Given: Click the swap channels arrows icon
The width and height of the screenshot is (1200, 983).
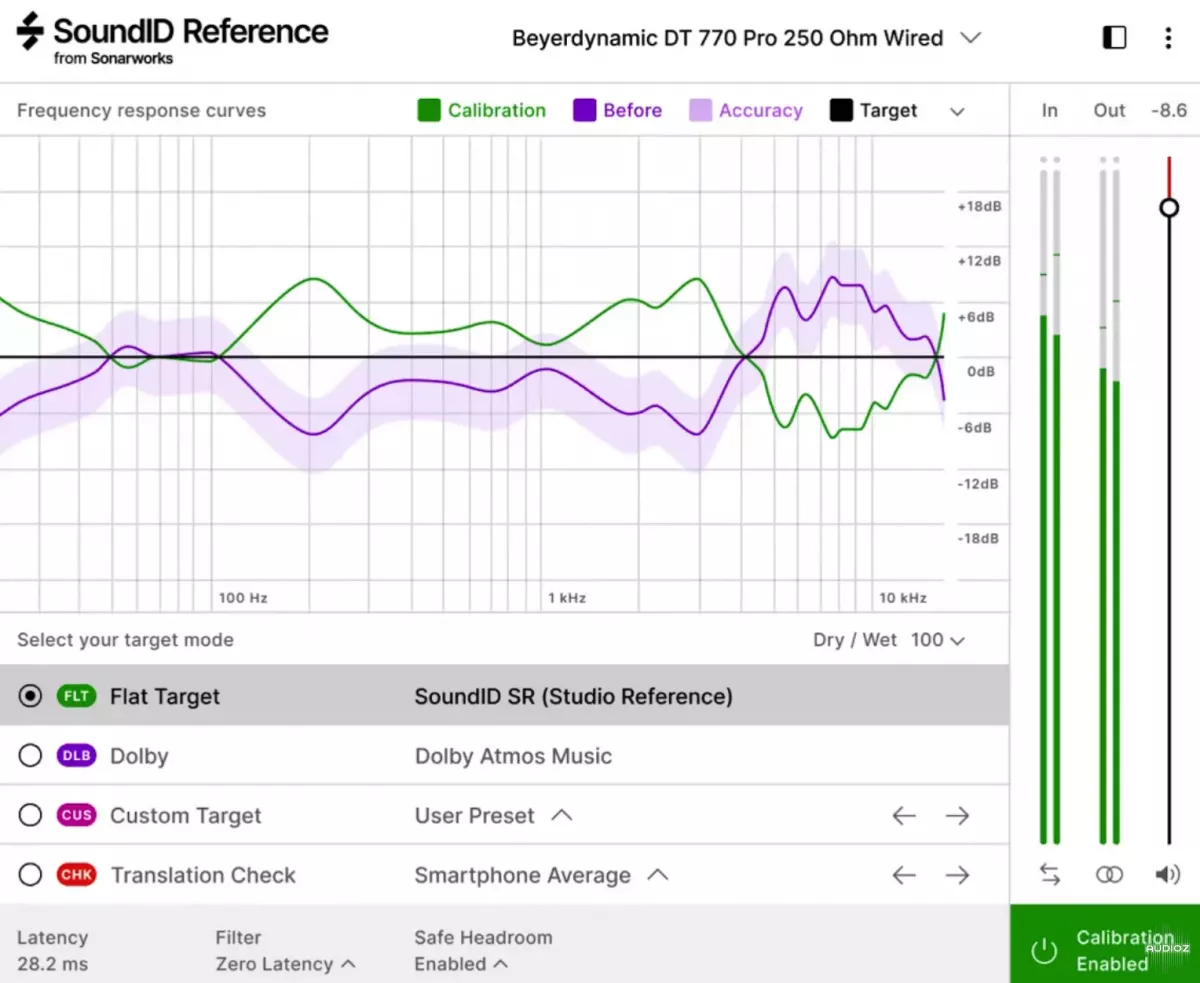Looking at the screenshot, I should [x=1050, y=875].
